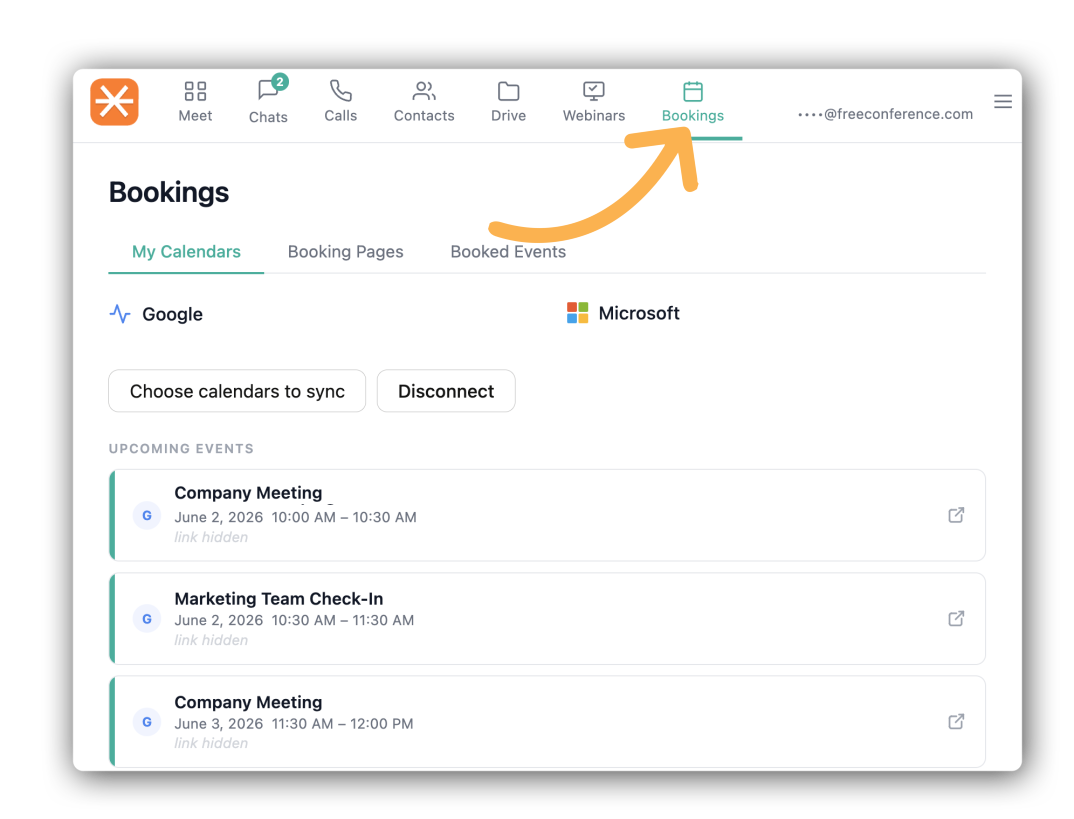Switch to Booked Events tab
Image resolution: width=1074 pixels, height=819 pixels.
[x=508, y=252]
